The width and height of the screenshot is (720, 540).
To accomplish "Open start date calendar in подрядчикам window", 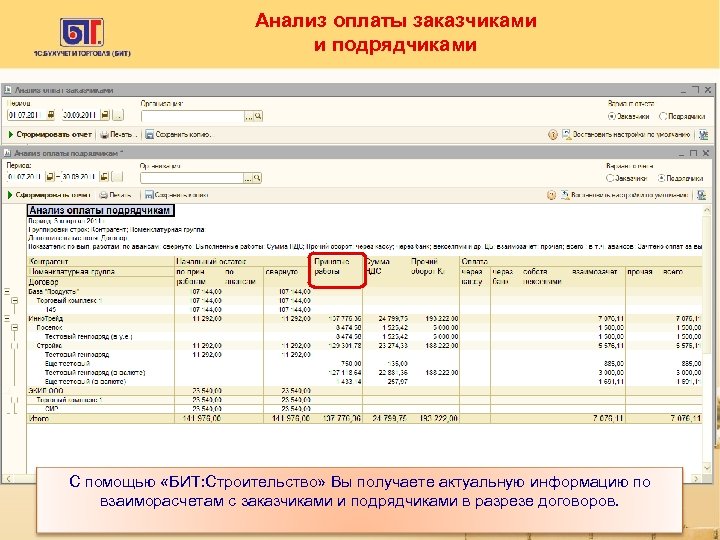I will (x=51, y=177).
